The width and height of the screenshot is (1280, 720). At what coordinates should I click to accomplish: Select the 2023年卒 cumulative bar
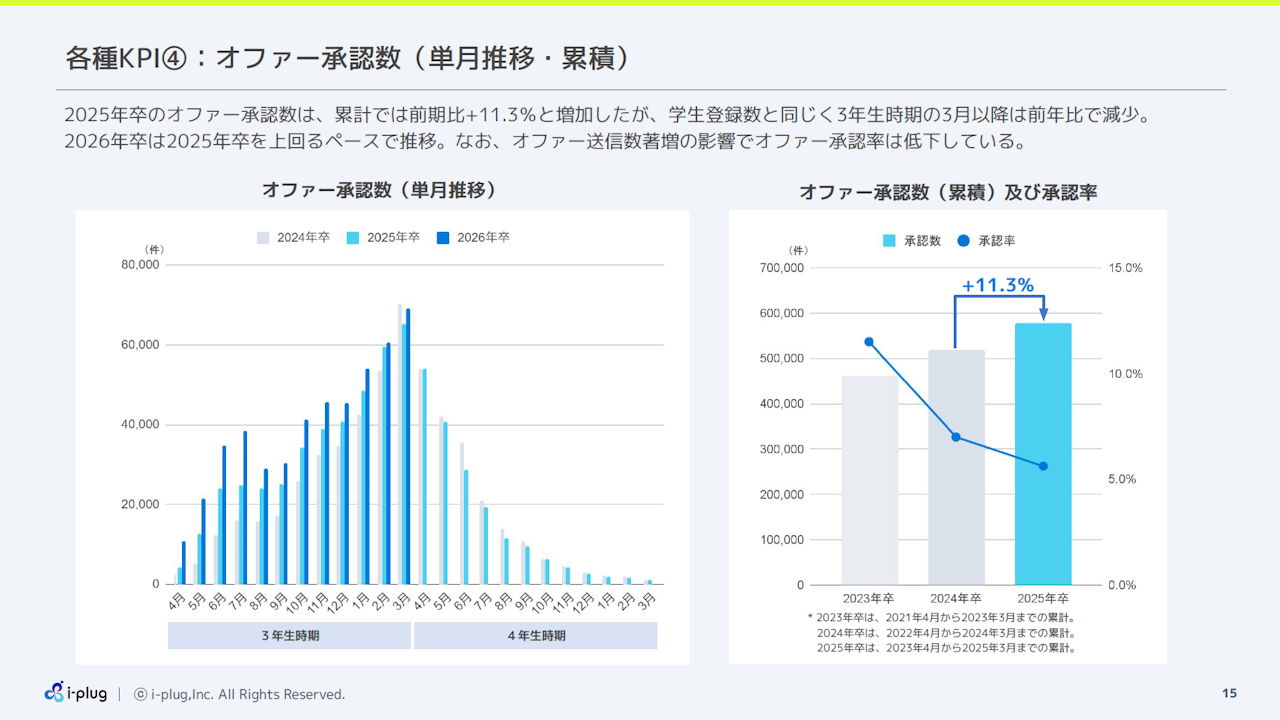[869, 480]
